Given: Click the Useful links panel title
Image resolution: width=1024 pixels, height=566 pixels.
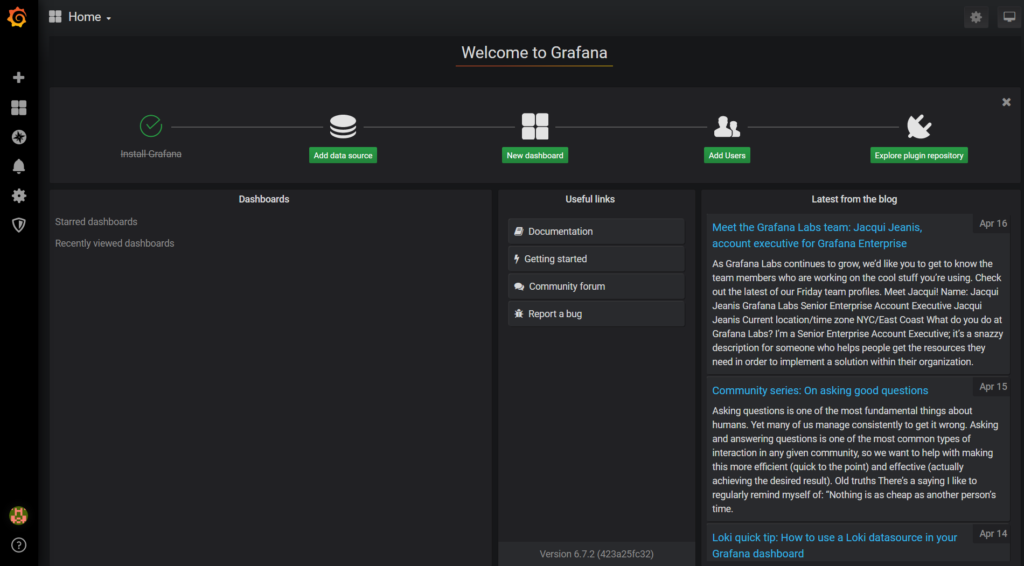Looking at the screenshot, I should (x=590, y=199).
